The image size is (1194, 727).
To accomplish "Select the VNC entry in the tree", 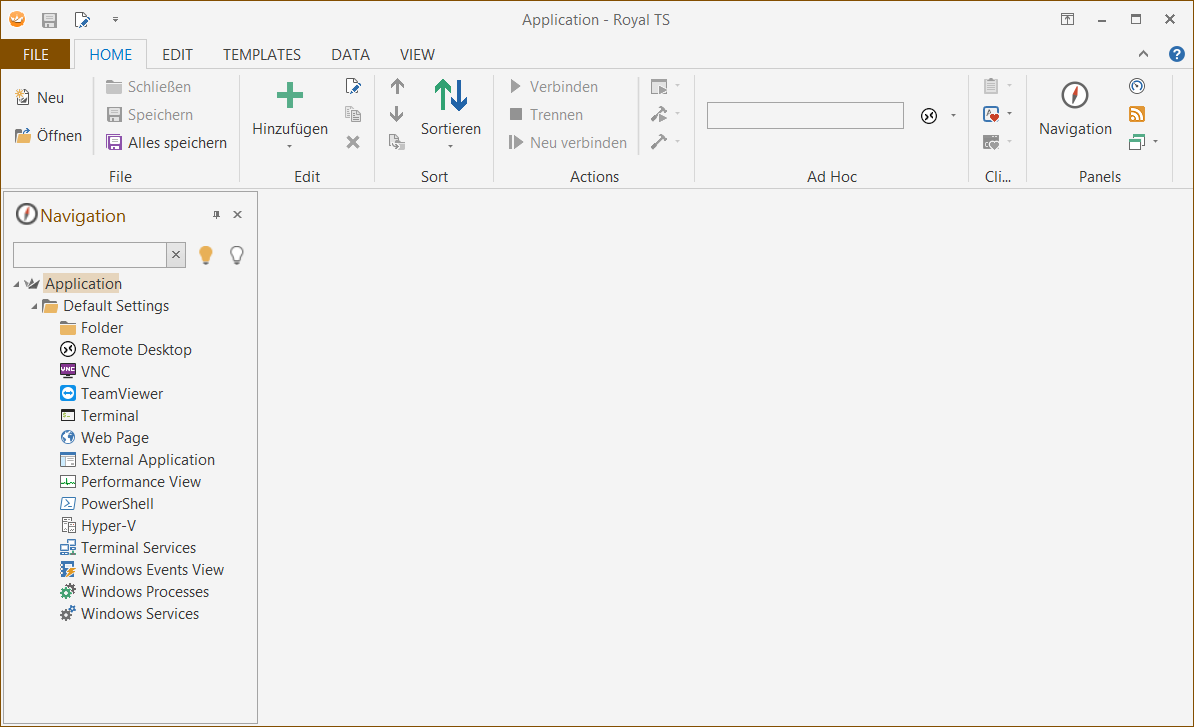I will click(x=95, y=372).
